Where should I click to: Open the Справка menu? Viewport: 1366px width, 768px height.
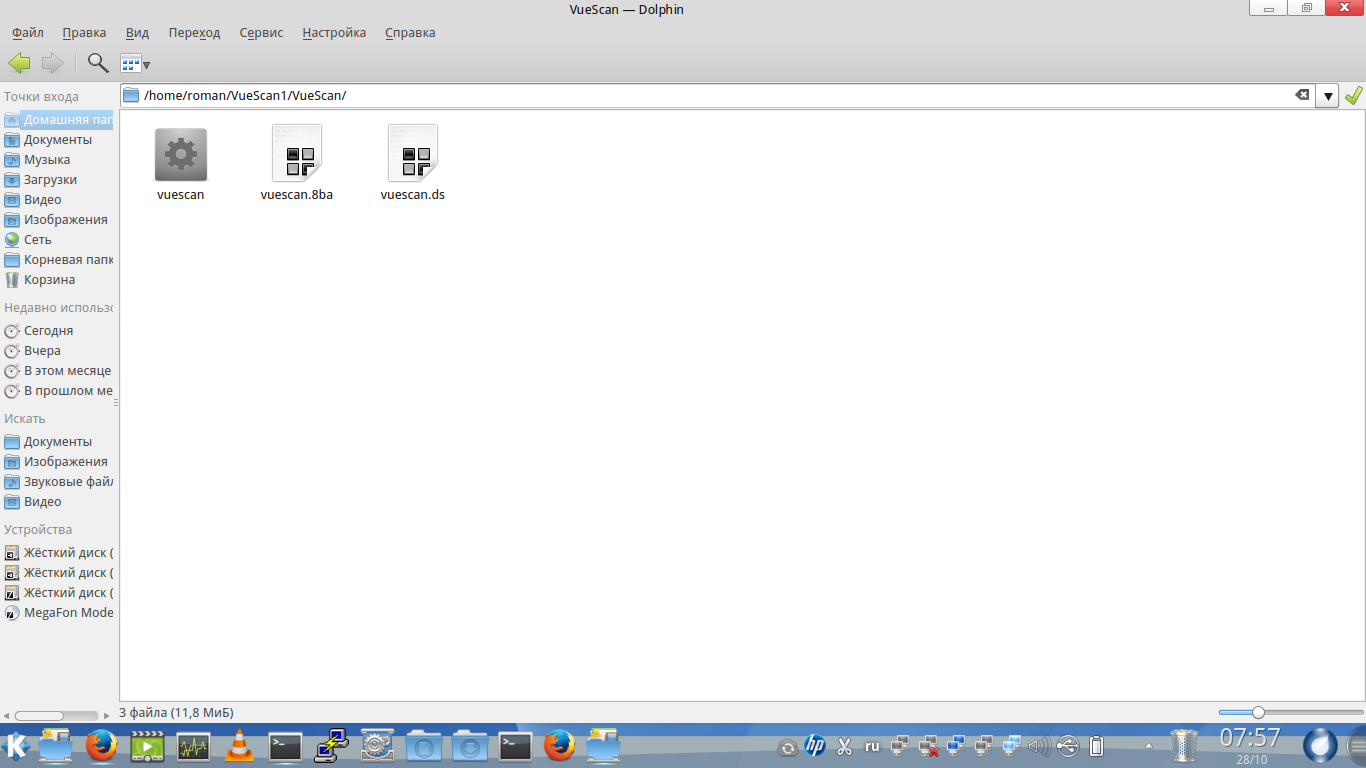pos(410,32)
